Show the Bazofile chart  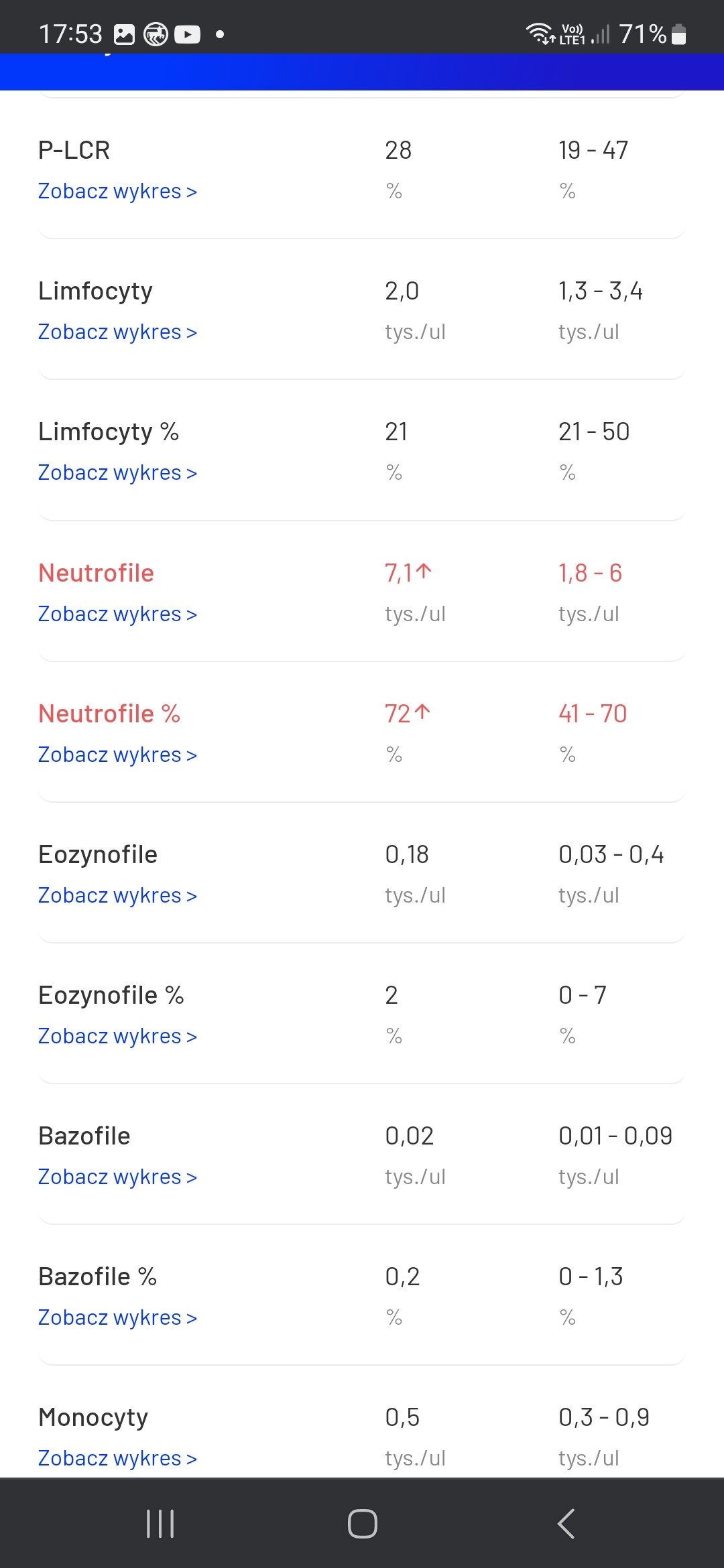point(117,1177)
